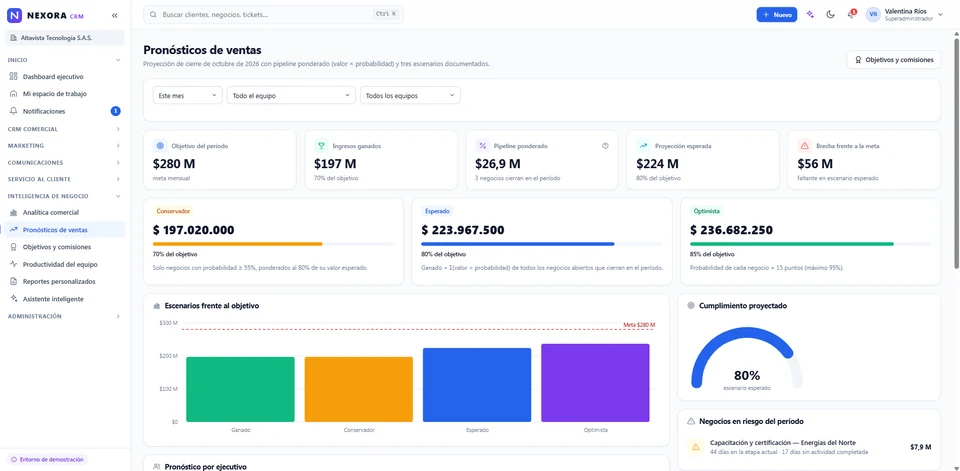Open the notifications bell in header
This screenshot has width=960, height=471.
(850, 15)
